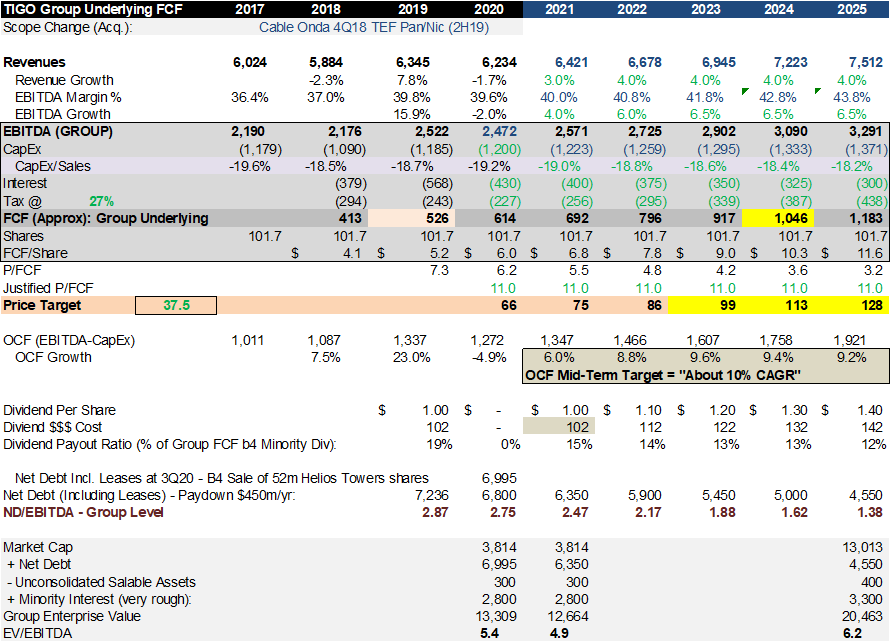The image size is (891, 643).
Task: Select the 2019 ND/EBITDA value 2.87
Action: coord(435,512)
